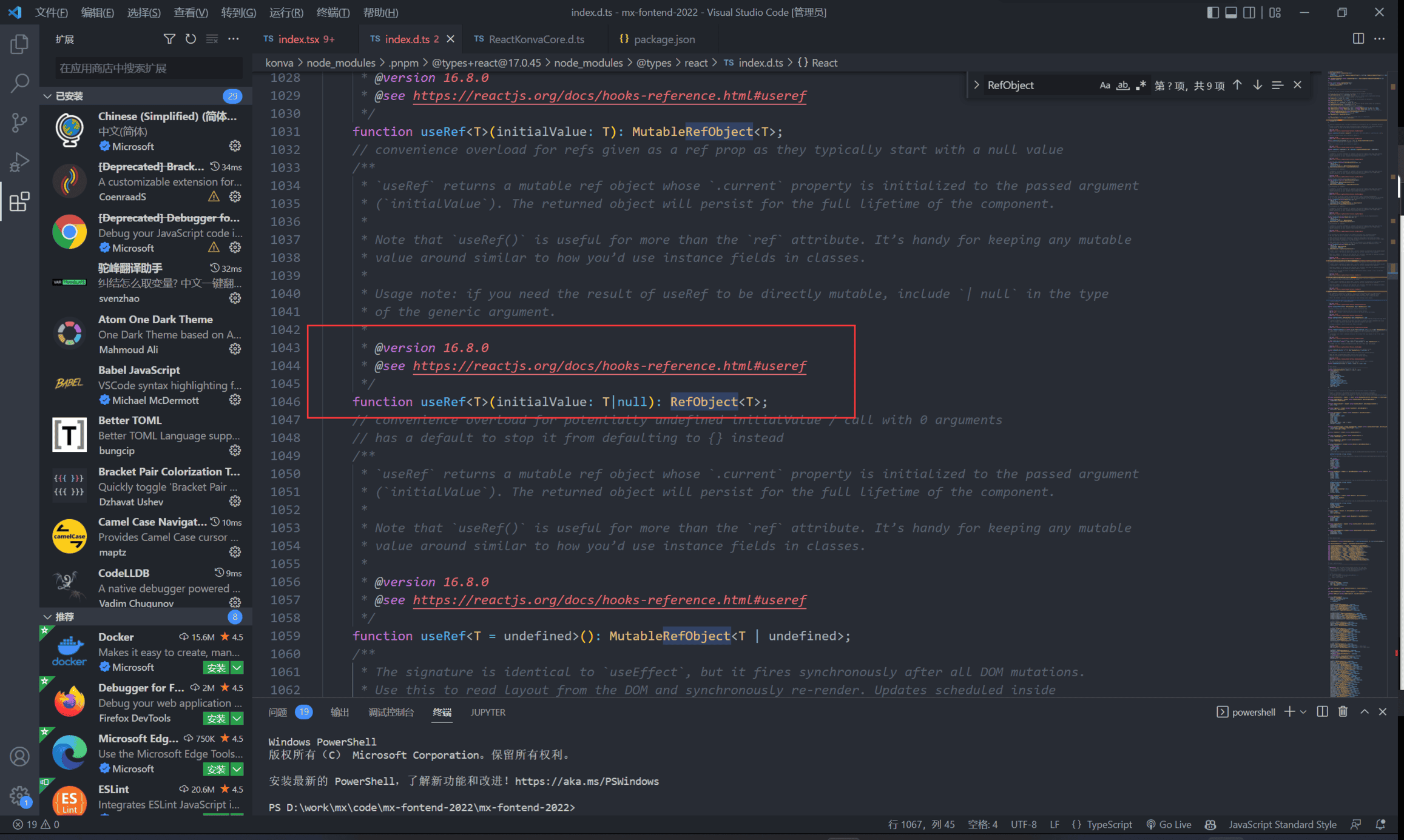Expand replace field in find widget
The image size is (1404, 840).
pyautogui.click(x=976, y=86)
